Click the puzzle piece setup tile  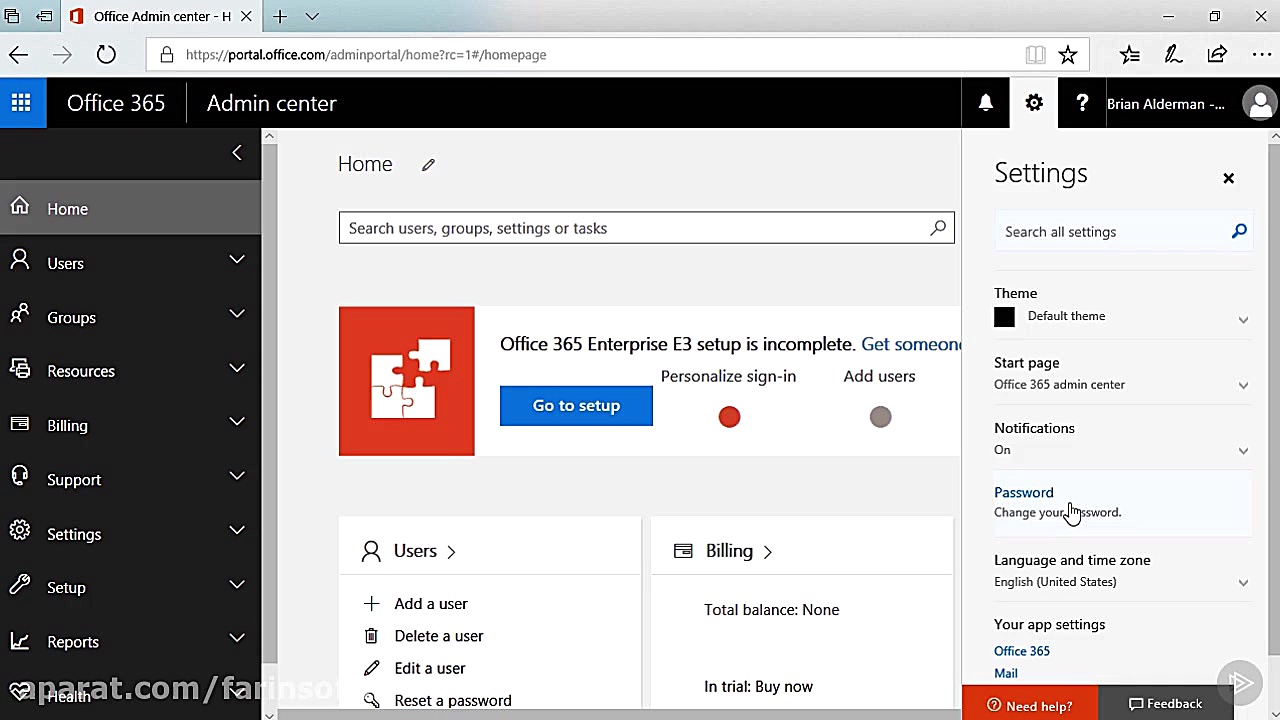[406, 381]
